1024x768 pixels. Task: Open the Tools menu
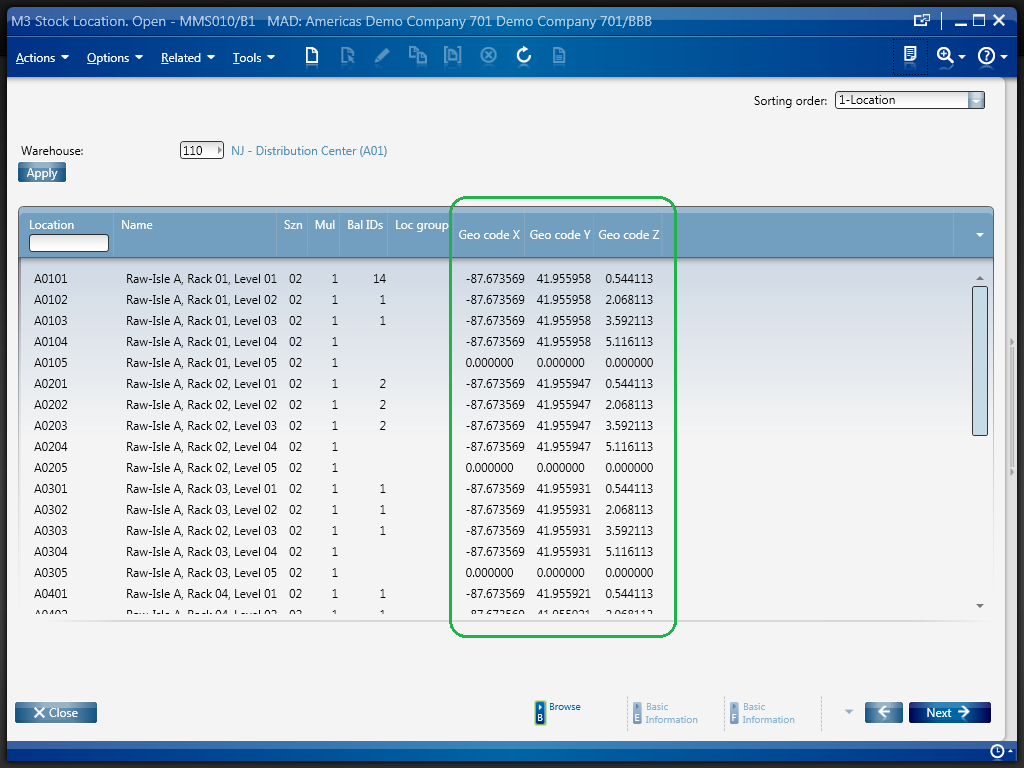[x=253, y=58]
